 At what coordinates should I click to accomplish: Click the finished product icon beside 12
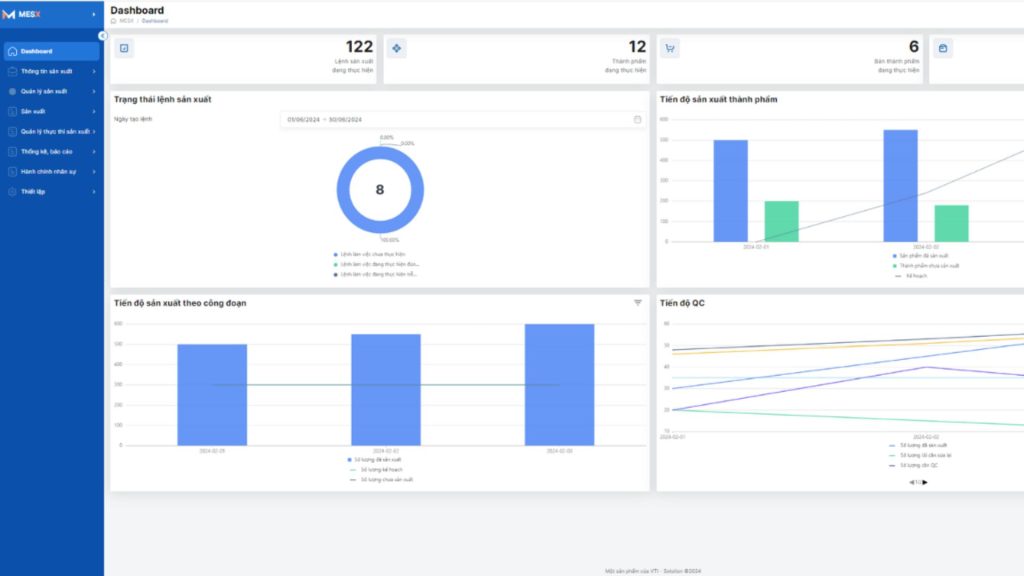click(x=396, y=48)
